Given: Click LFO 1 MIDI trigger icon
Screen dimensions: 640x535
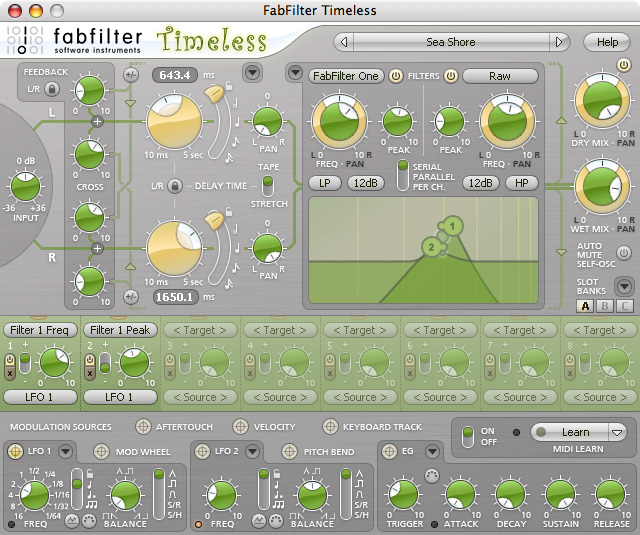Looking at the screenshot, I should coord(89,520).
